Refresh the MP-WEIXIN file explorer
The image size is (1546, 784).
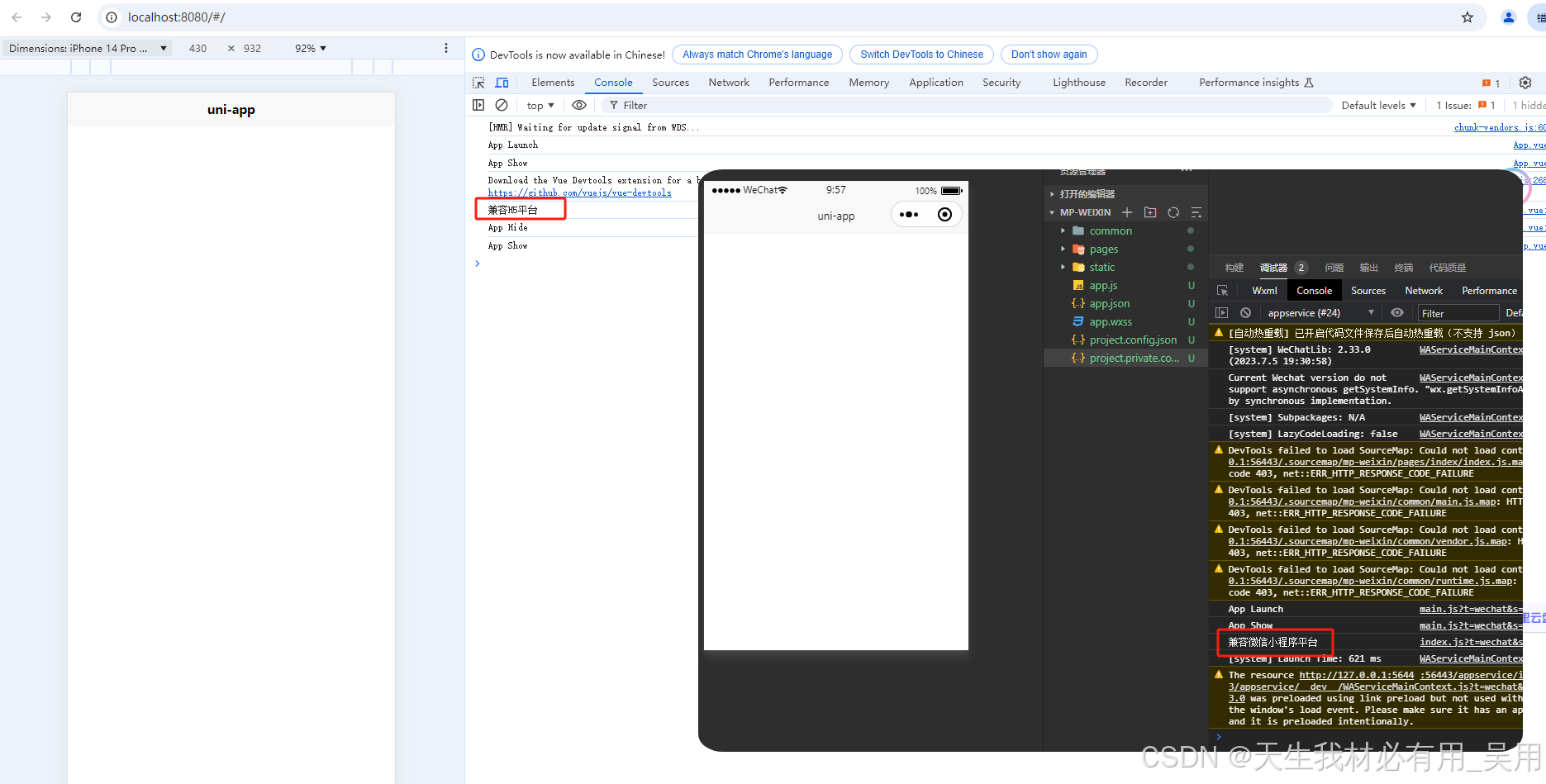pyautogui.click(x=1173, y=212)
